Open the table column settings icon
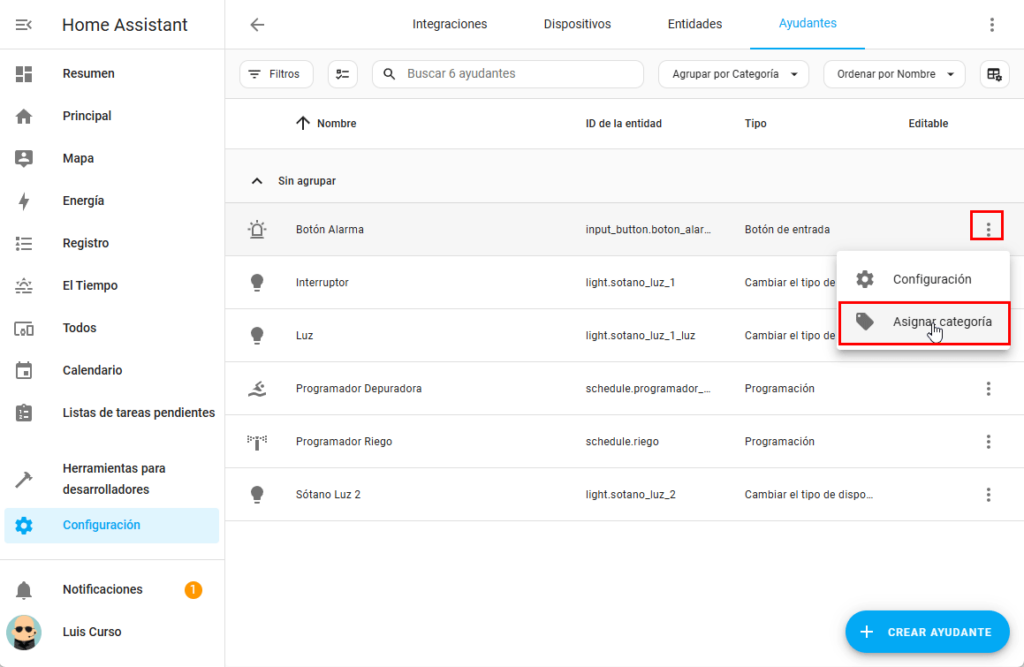The height and width of the screenshot is (667, 1024). (x=994, y=74)
